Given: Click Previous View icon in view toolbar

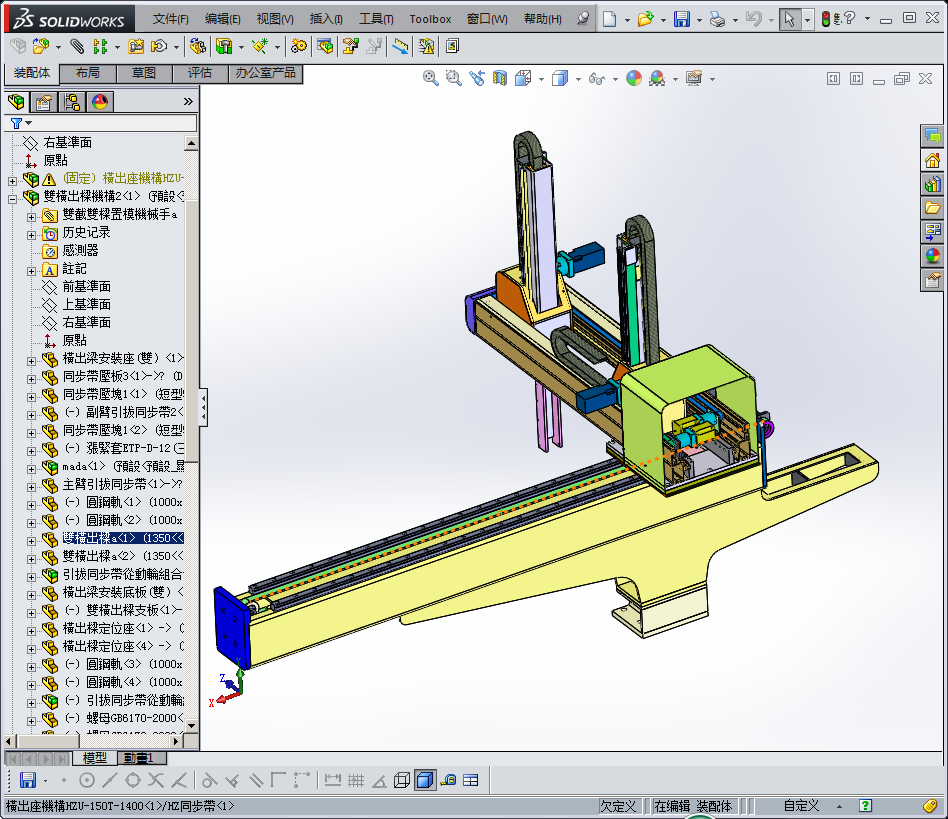Looking at the screenshot, I should pos(476,79).
